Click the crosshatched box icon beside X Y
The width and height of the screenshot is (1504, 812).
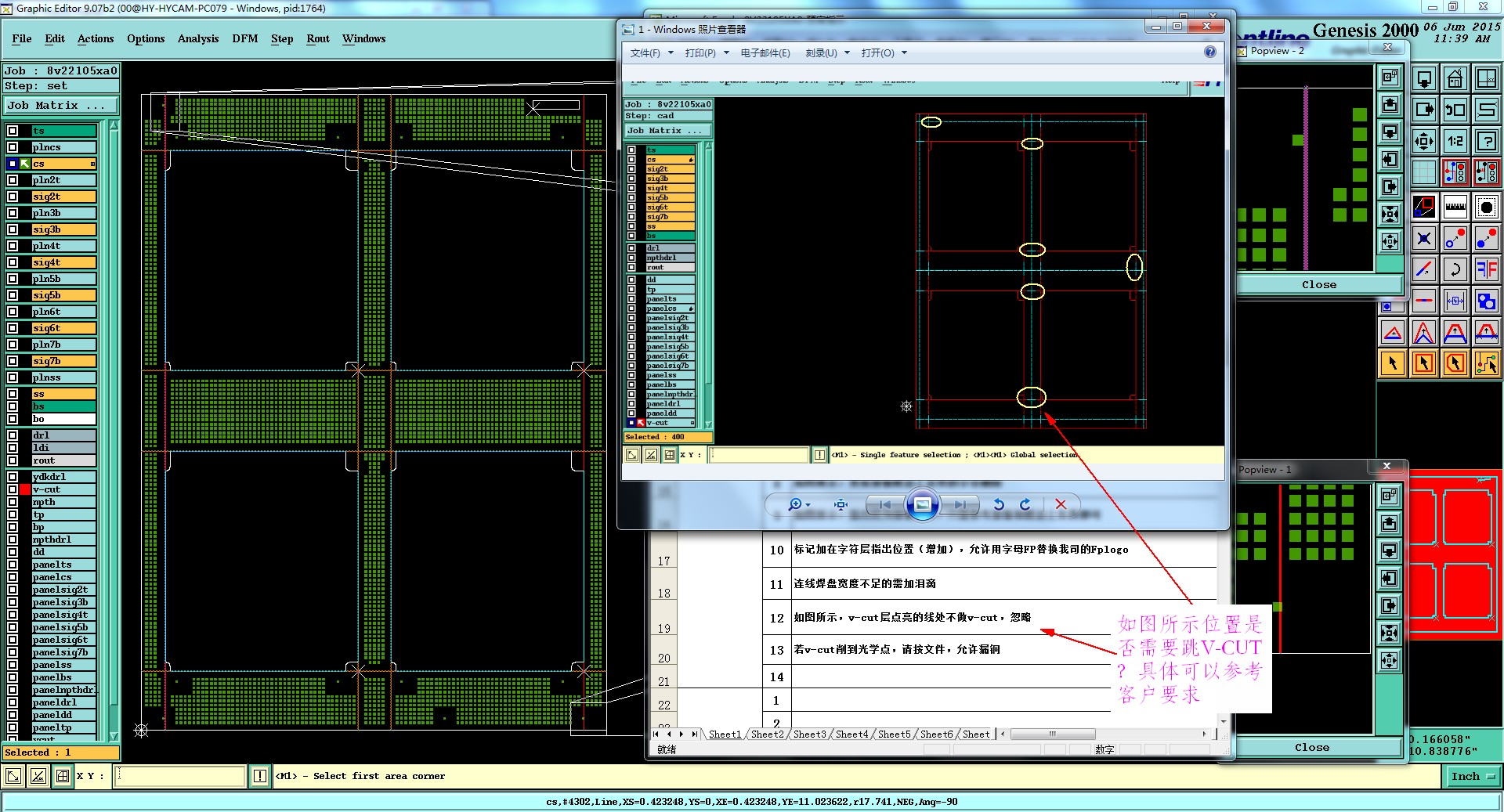click(62, 776)
